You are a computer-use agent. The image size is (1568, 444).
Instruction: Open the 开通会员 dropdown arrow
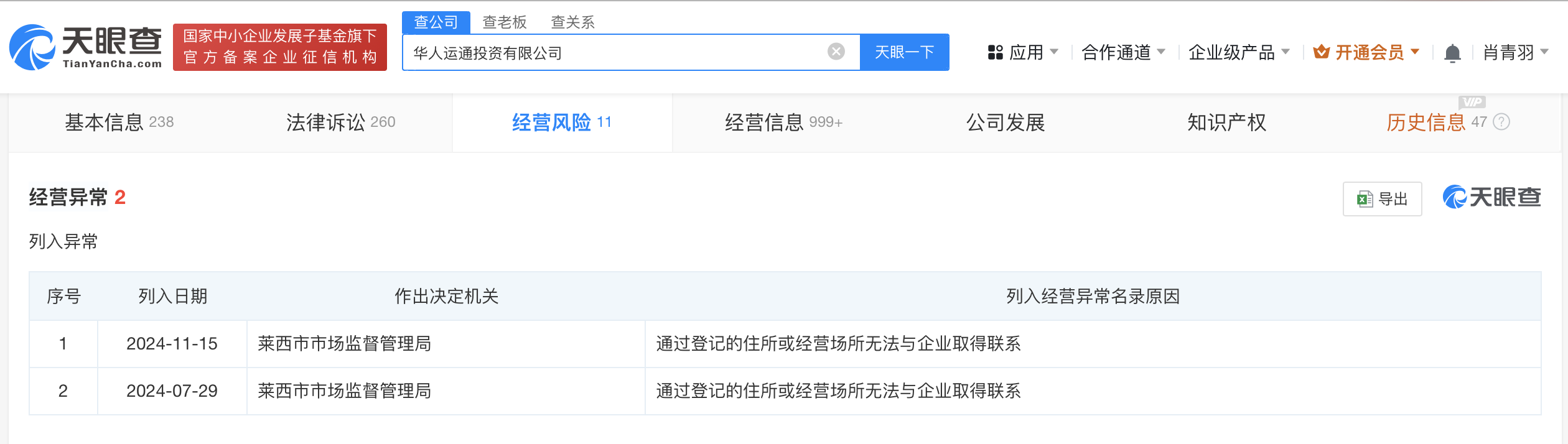1415,52
